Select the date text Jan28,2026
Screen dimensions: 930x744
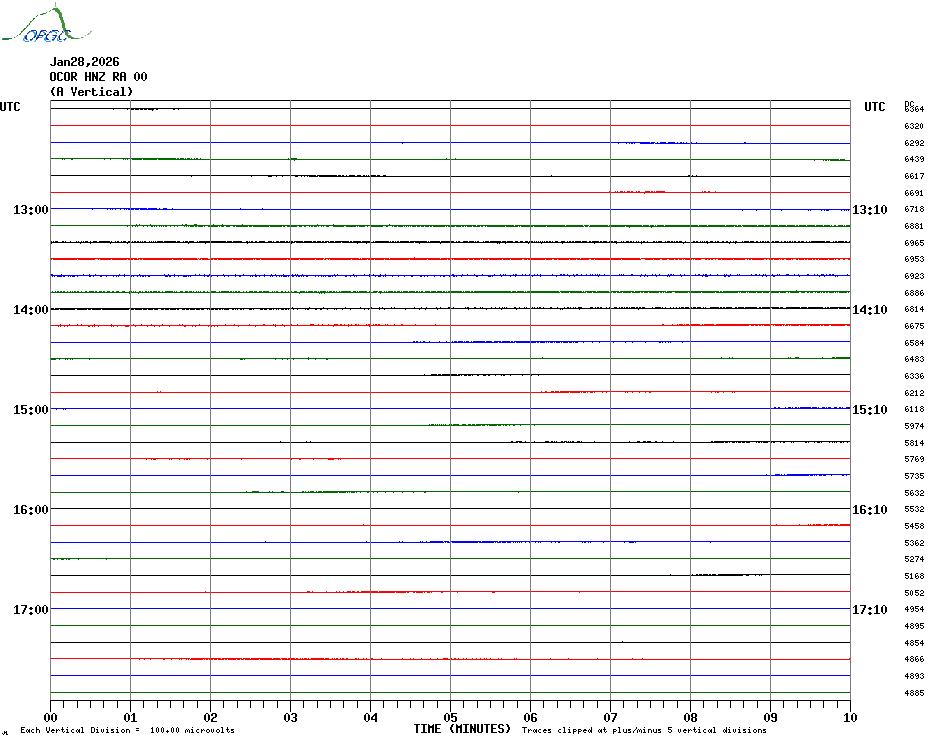(84, 62)
